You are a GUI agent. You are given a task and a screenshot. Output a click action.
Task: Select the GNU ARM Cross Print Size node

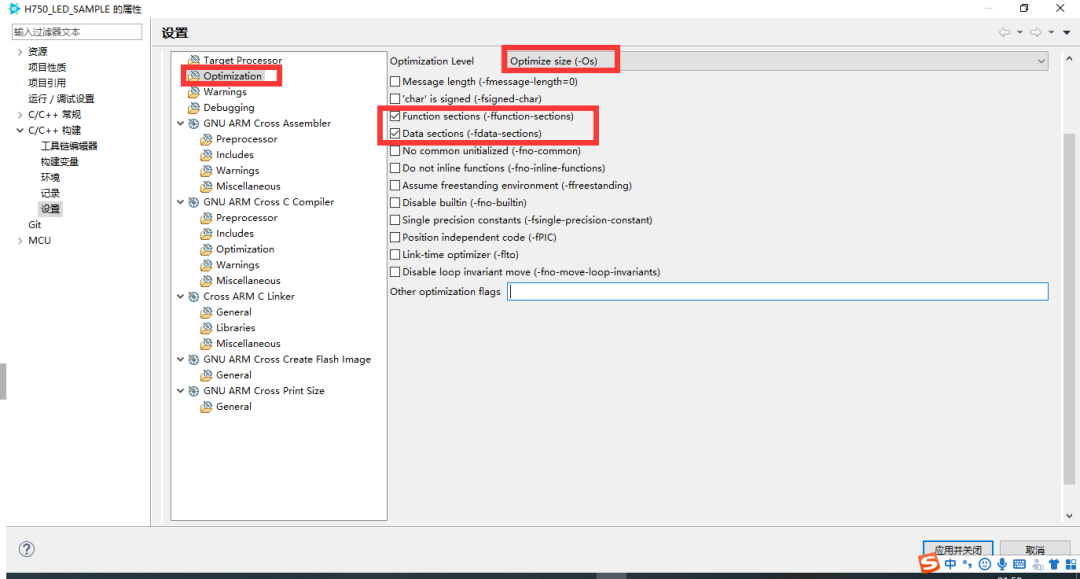click(x=264, y=390)
